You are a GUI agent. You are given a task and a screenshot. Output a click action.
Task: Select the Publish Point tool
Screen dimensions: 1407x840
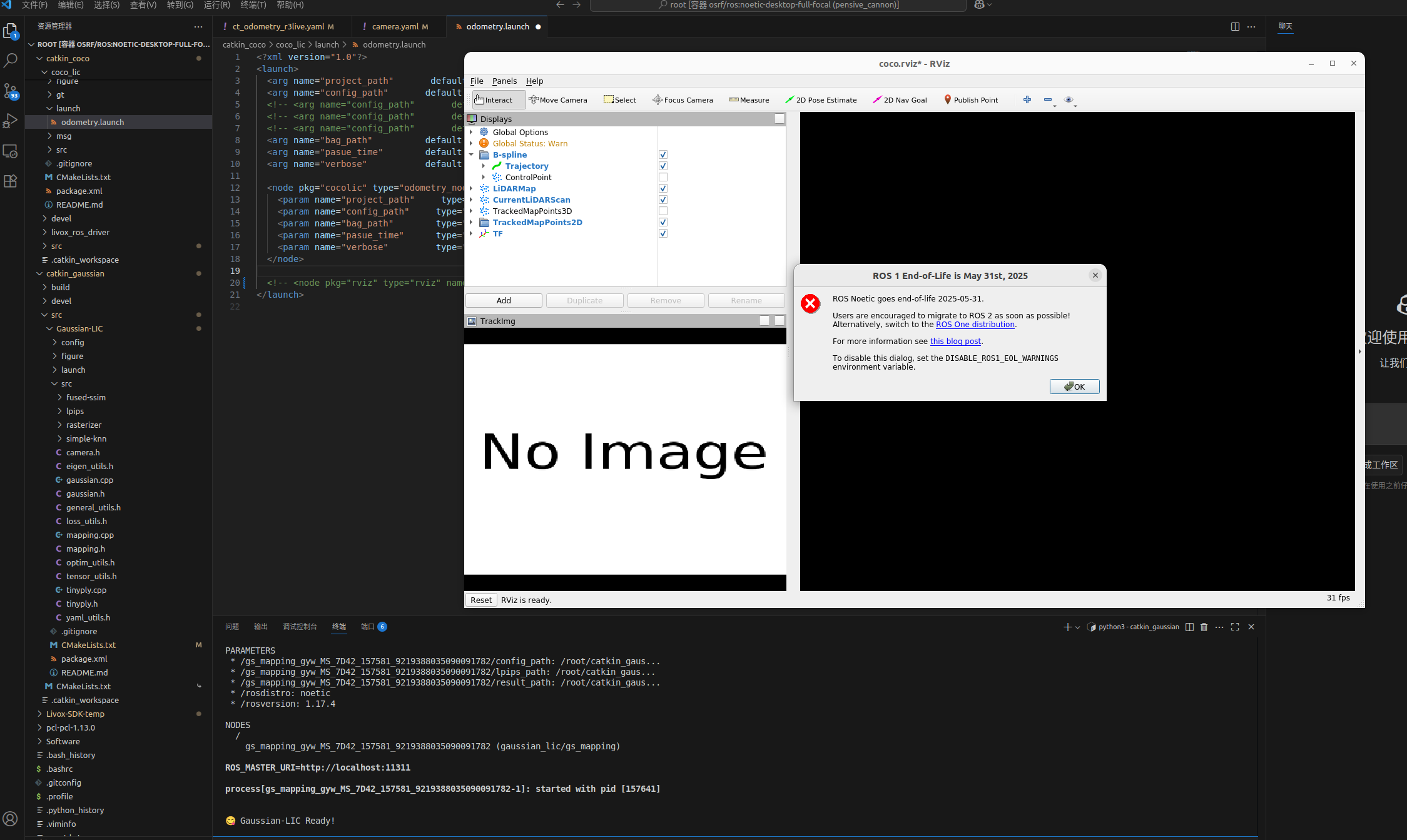pos(970,100)
